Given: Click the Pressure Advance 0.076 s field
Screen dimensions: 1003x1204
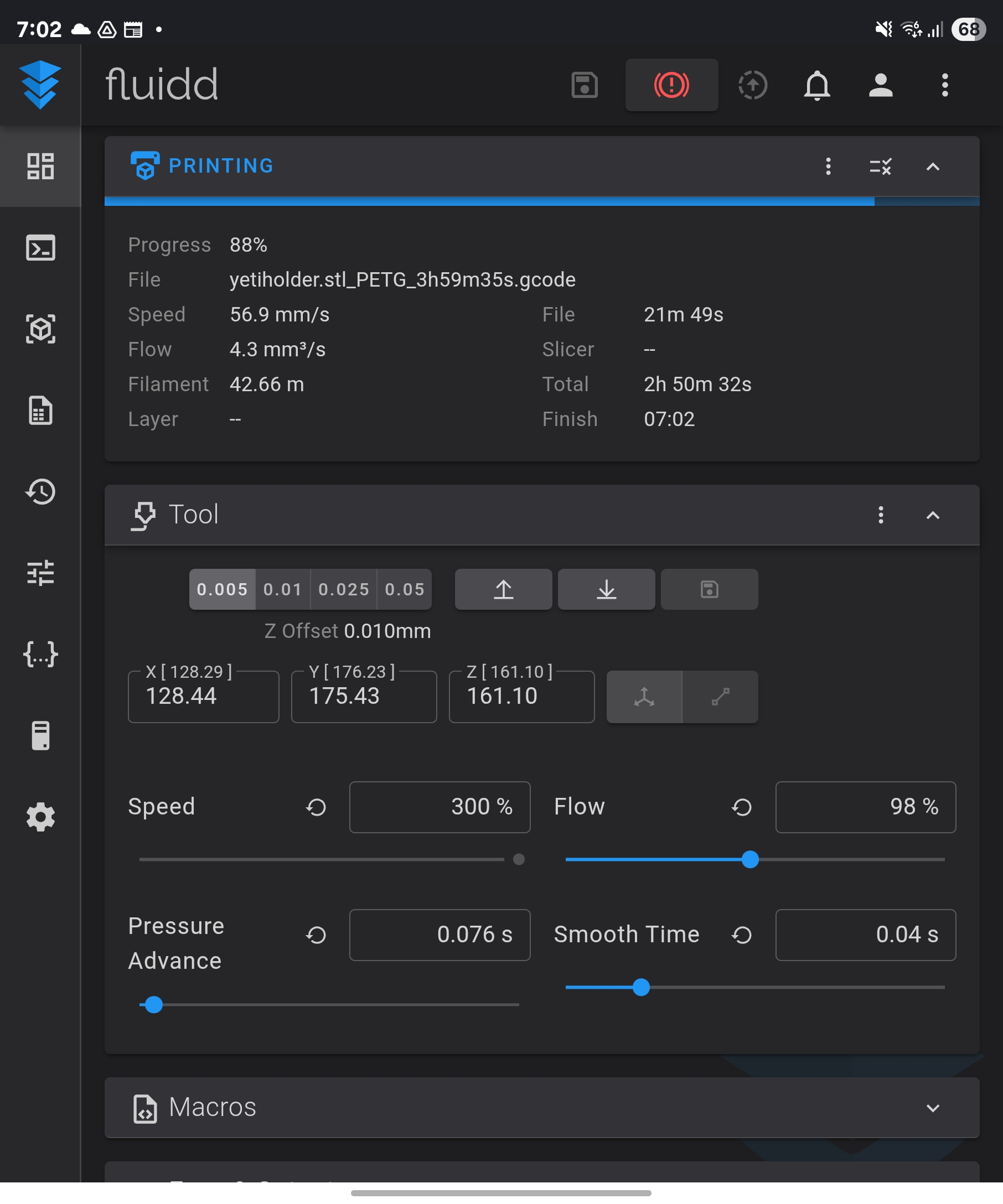Looking at the screenshot, I should click(x=440, y=935).
